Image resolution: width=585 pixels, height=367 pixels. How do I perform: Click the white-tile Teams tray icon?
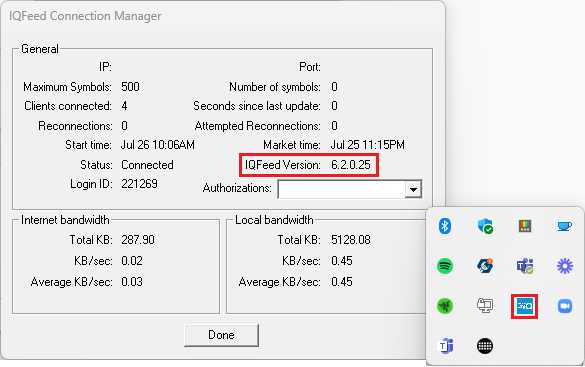[446, 346]
